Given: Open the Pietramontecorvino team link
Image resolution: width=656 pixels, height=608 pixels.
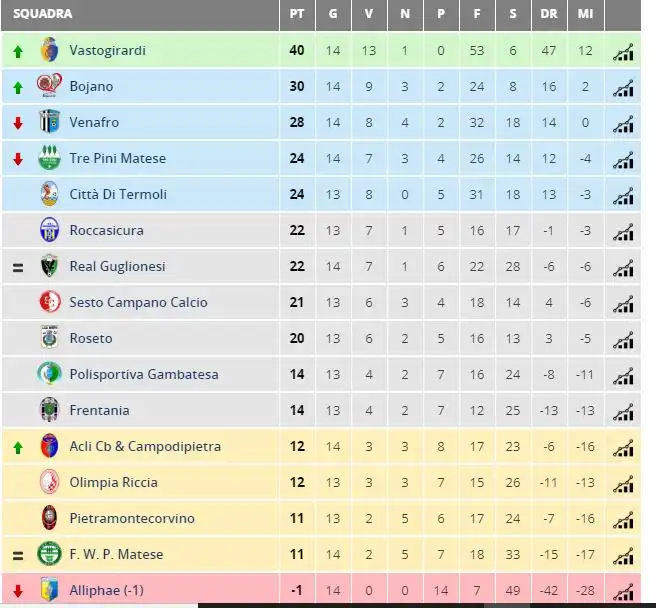Looking at the screenshot, I should pyautogui.click(x=132, y=518).
